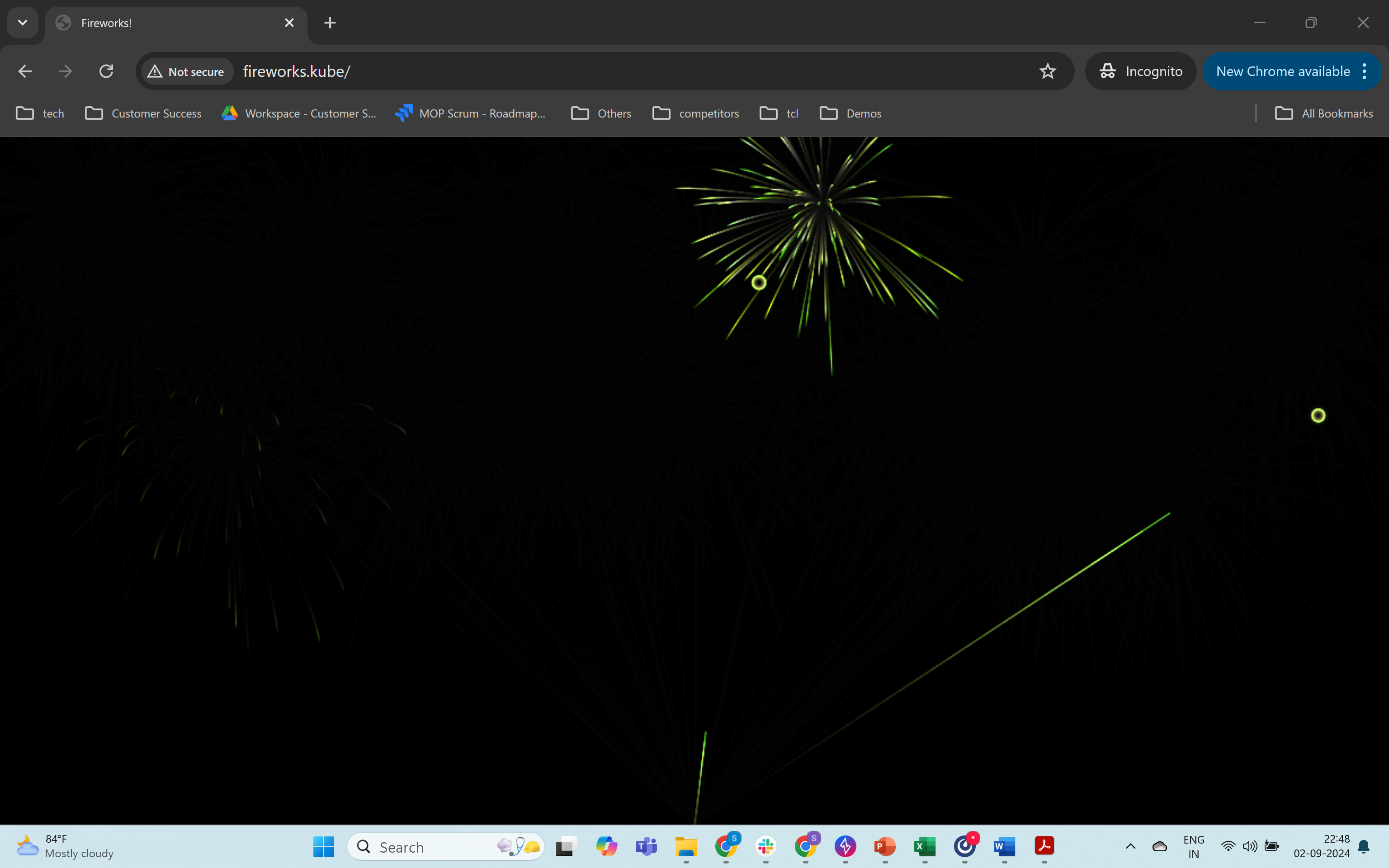The image size is (1389, 868).
Task: Click the battery tray icon
Action: (x=1271, y=846)
